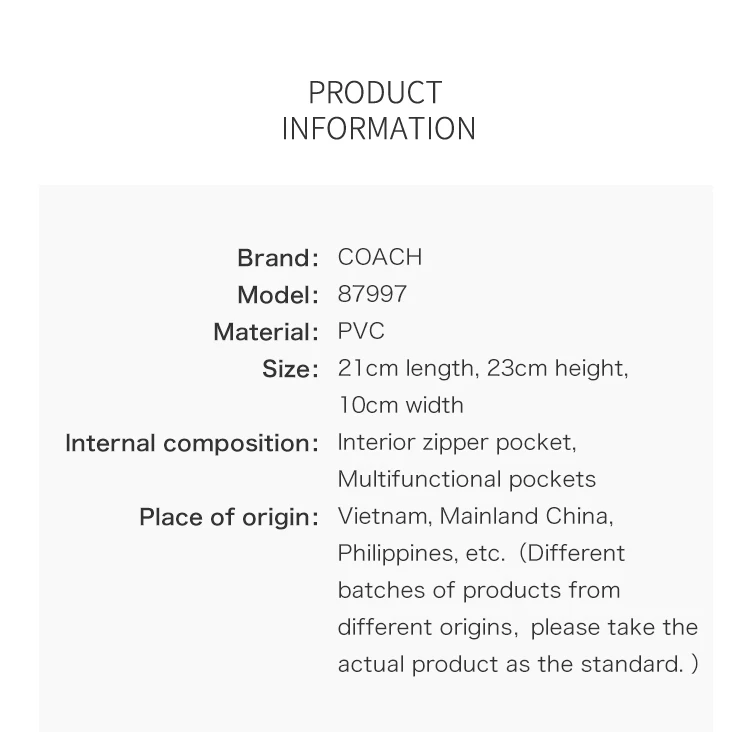This screenshot has height=732, width=750.
Task: Click the 10cm width text
Action: click(x=401, y=405)
